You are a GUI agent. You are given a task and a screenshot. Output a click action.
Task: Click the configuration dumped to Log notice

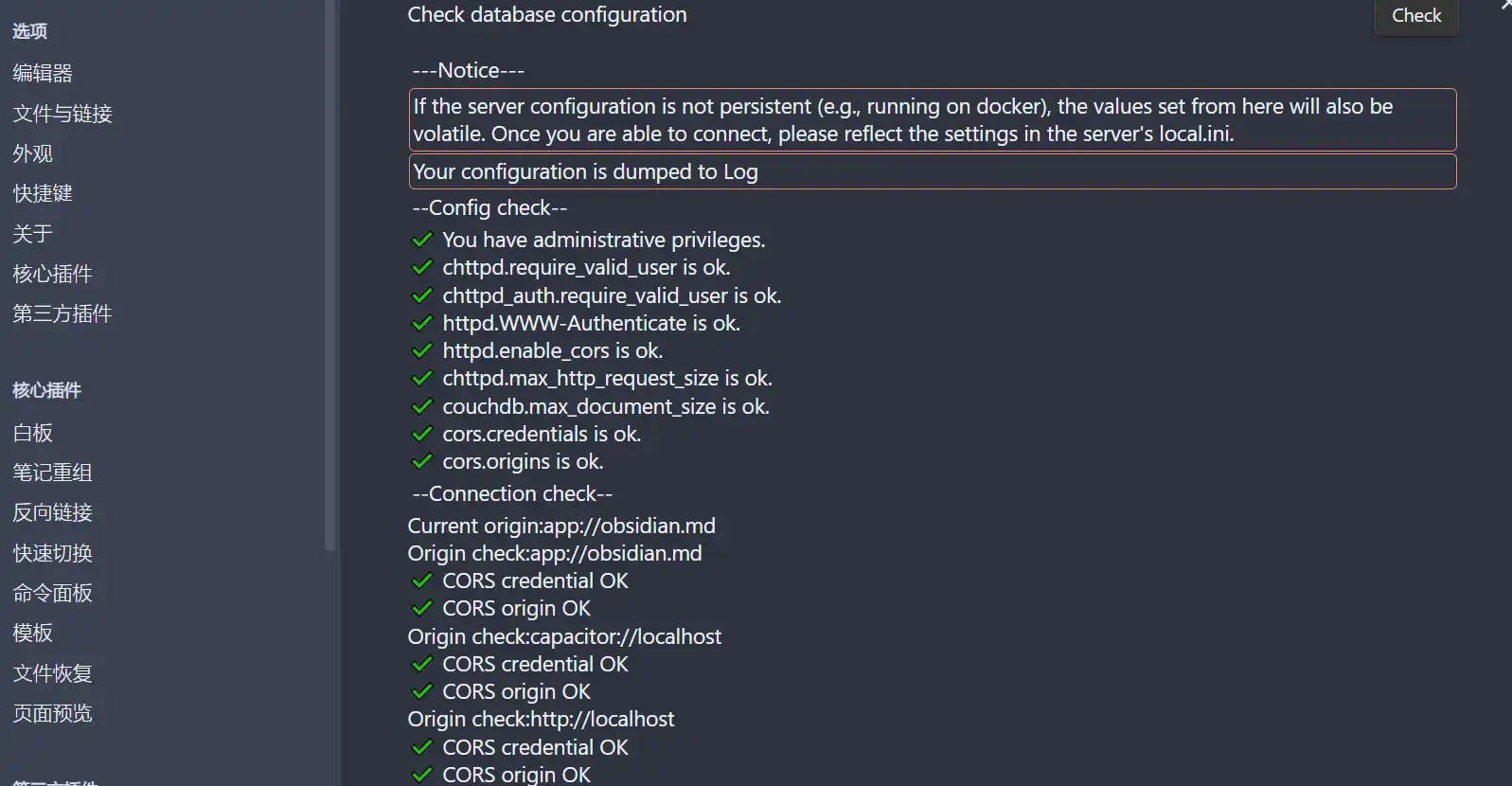click(x=933, y=171)
